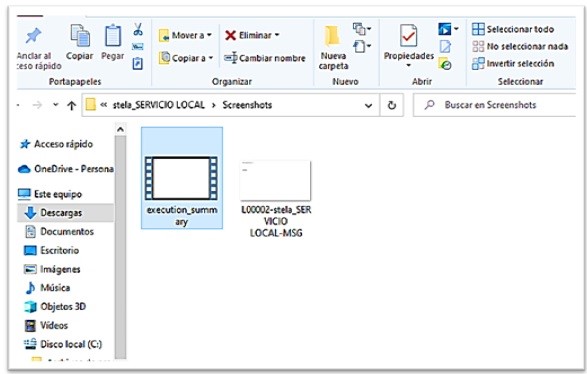This screenshot has height=374, width=587.
Task: Click the copy path icon below scissors
Action: [x=138, y=46]
